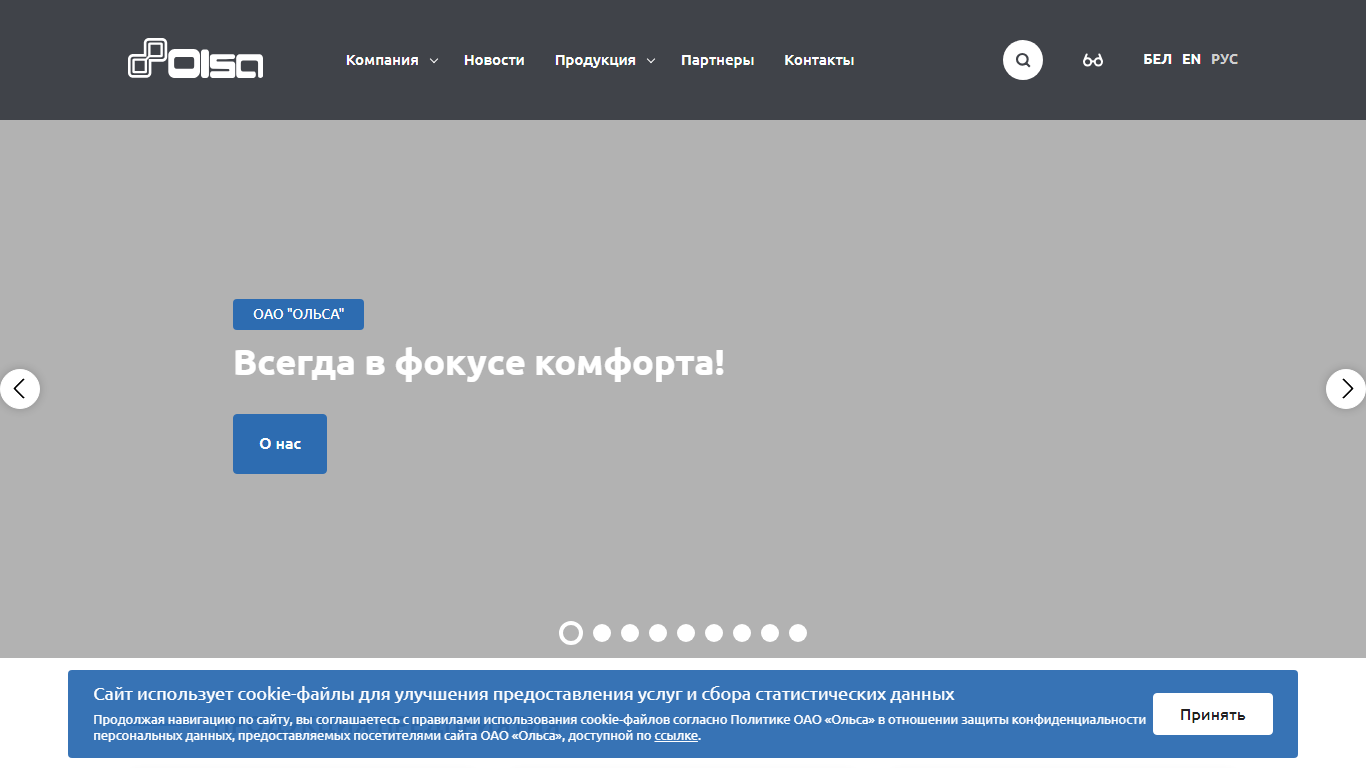This screenshot has width=1366, height=768.
Task: Open the search magnifier button
Action: click(1023, 60)
